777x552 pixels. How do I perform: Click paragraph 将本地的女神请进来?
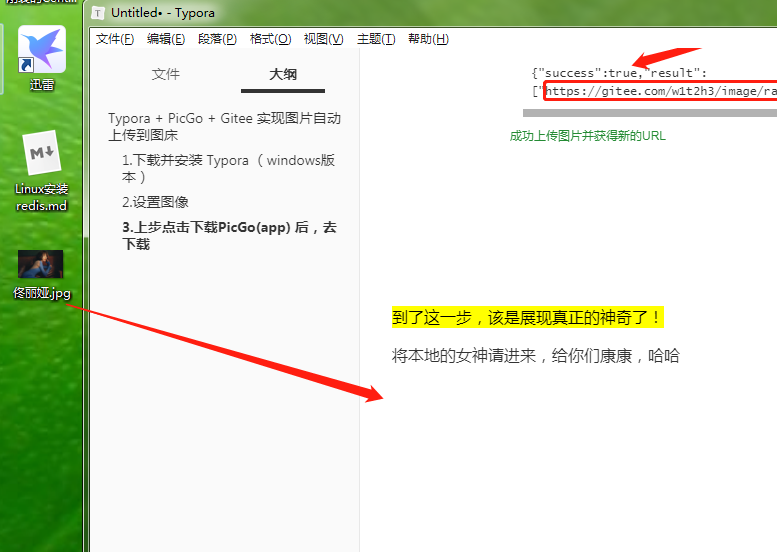pyautogui.click(x=535, y=356)
